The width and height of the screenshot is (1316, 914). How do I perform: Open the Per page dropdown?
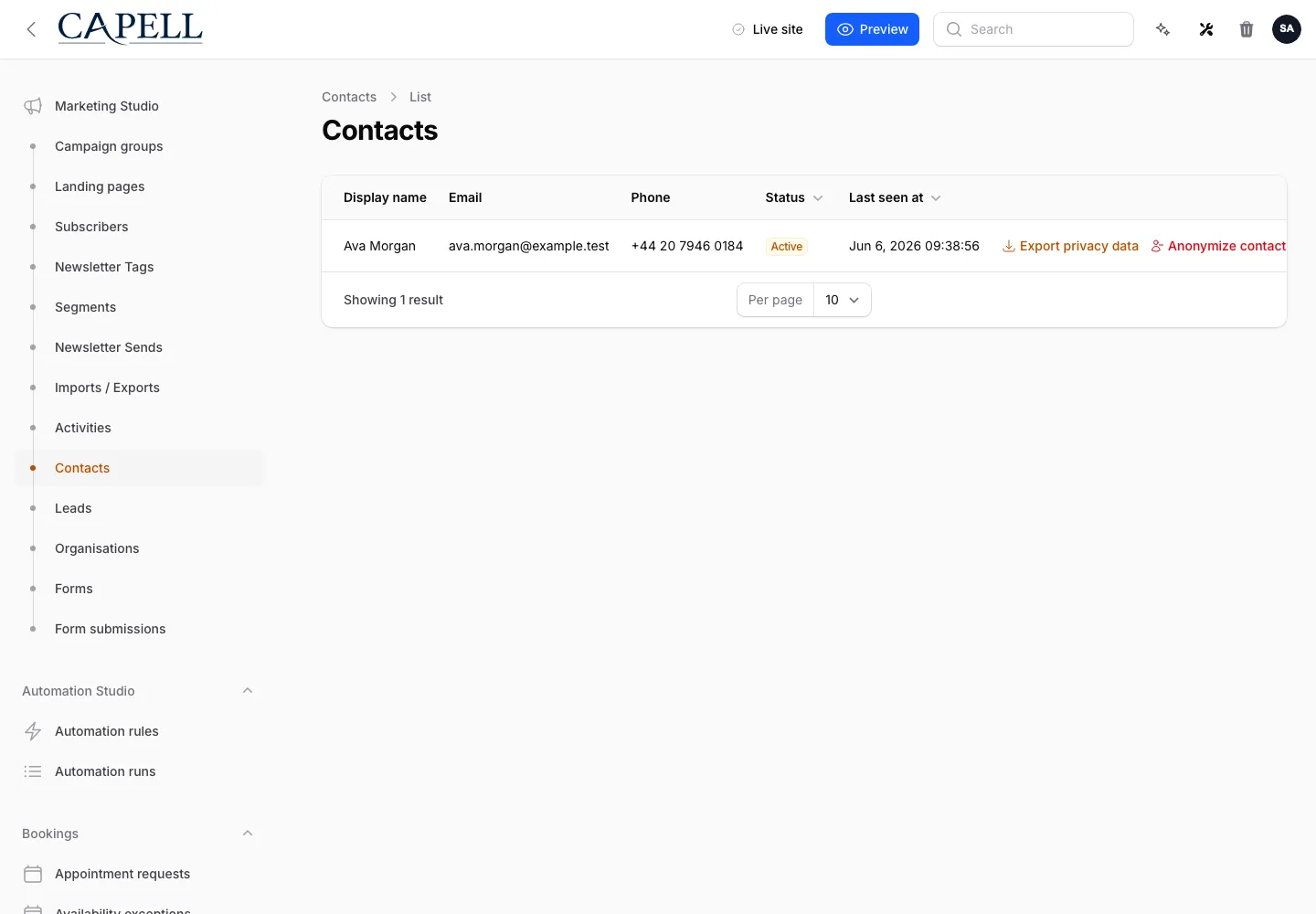pyautogui.click(x=842, y=300)
